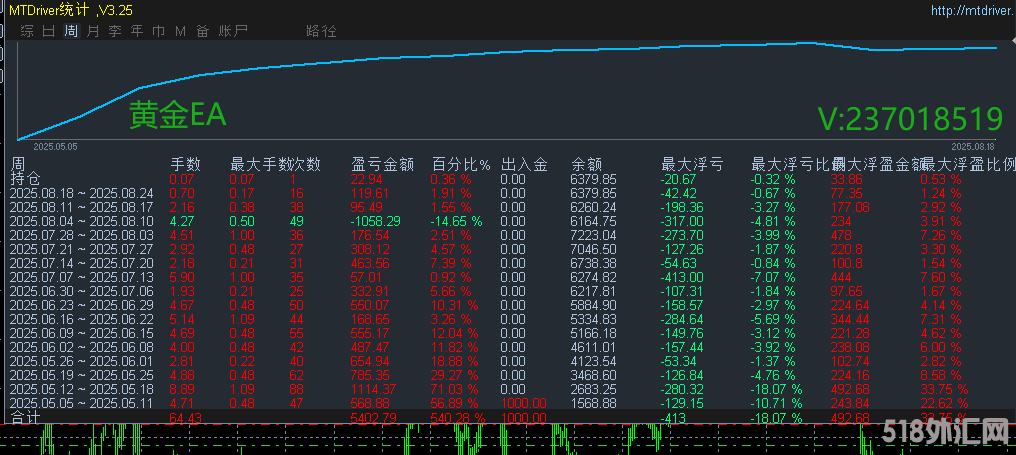Click the 合计 total row label
The image size is (1016, 455).
point(26,417)
